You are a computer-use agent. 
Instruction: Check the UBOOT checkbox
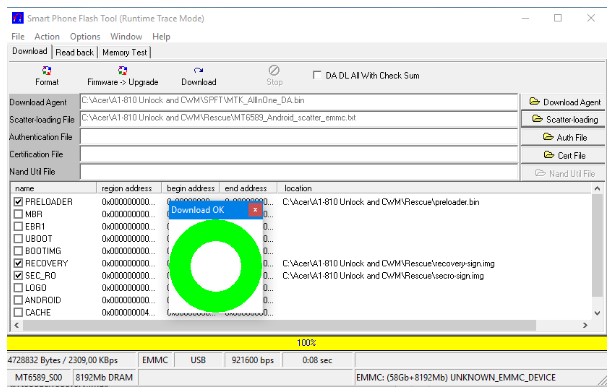pyautogui.click(x=18, y=238)
